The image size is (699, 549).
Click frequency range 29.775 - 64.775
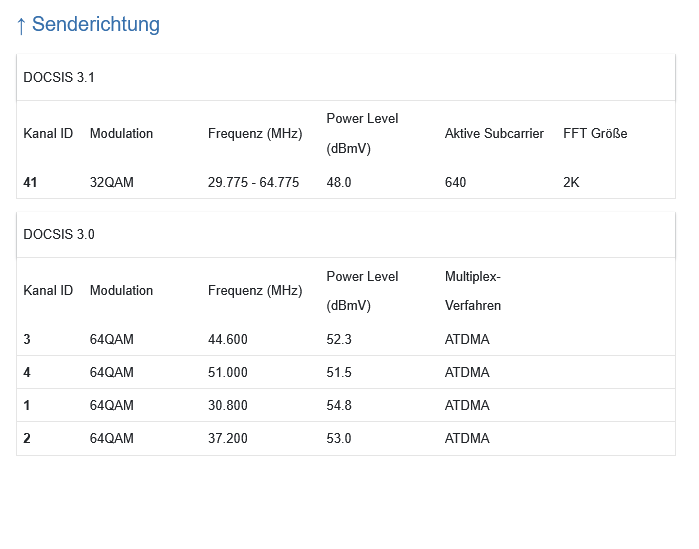253,183
